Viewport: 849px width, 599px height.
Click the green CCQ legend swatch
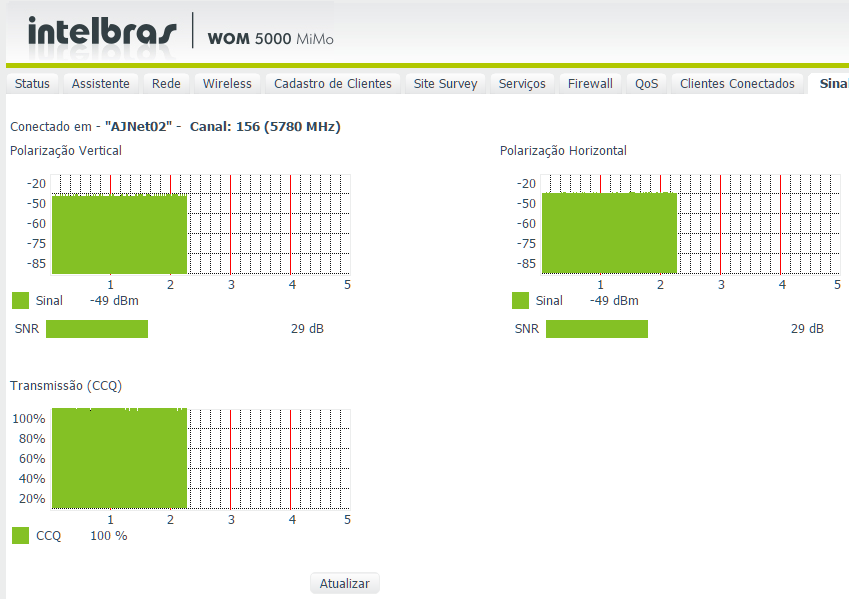(21, 536)
